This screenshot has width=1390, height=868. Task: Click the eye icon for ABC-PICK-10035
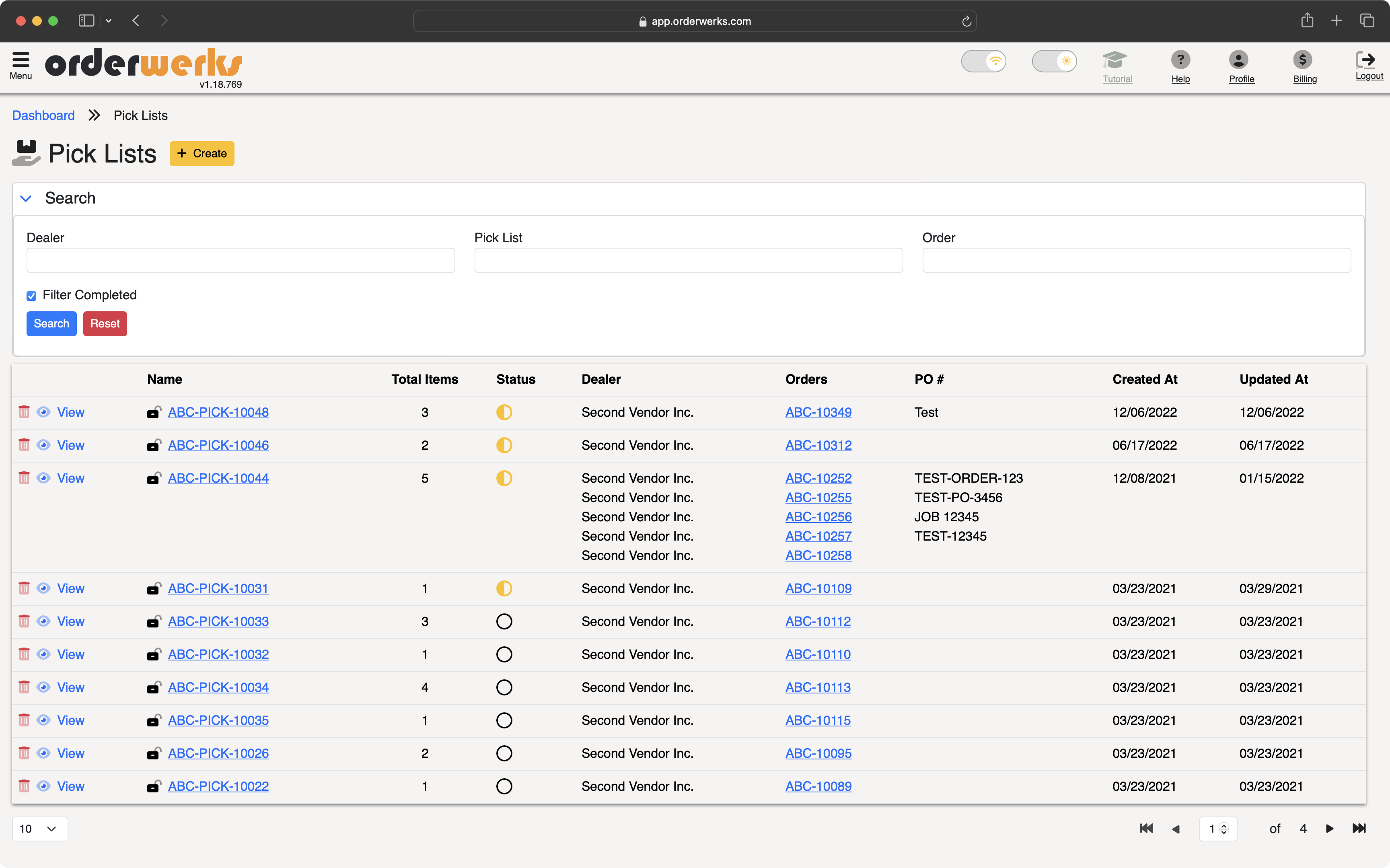coord(43,720)
